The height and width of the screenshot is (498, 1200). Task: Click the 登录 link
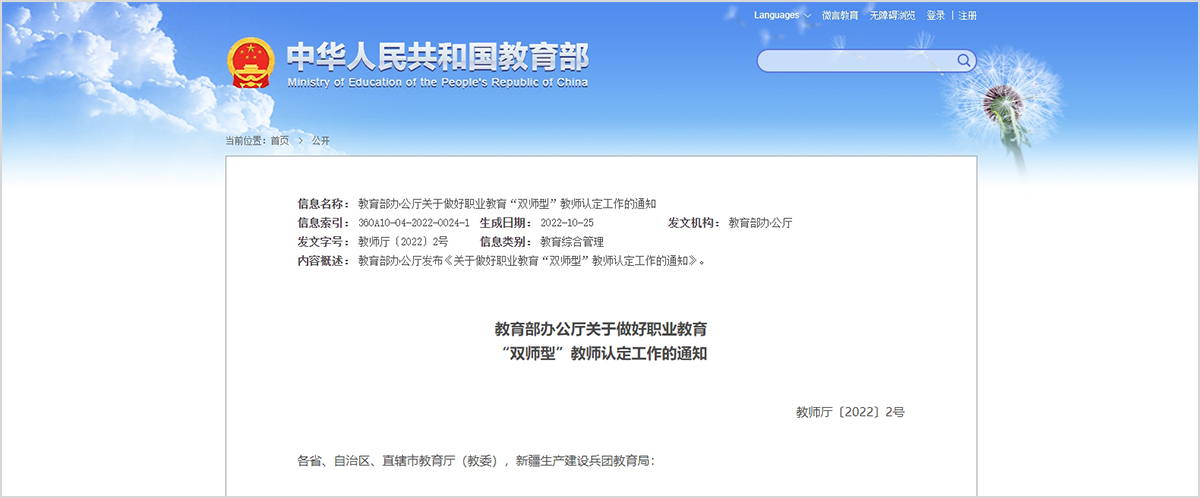[936, 16]
